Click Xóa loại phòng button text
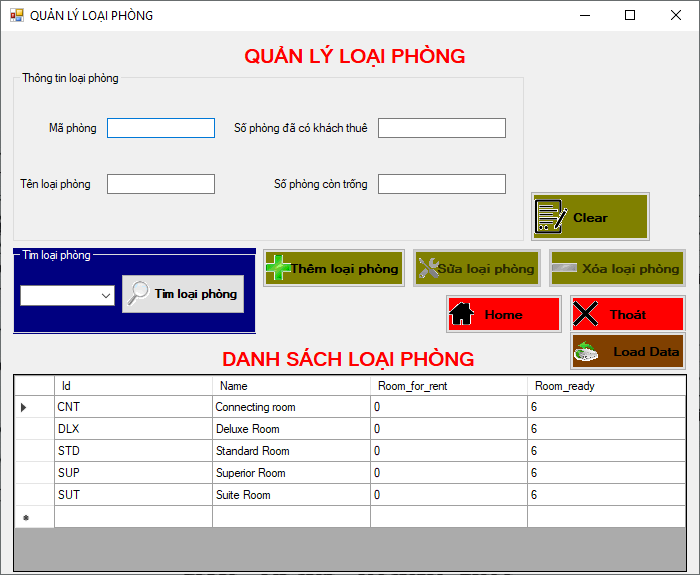Image resolution: width=700 pixels, height=575 pixels. (630, 269)
